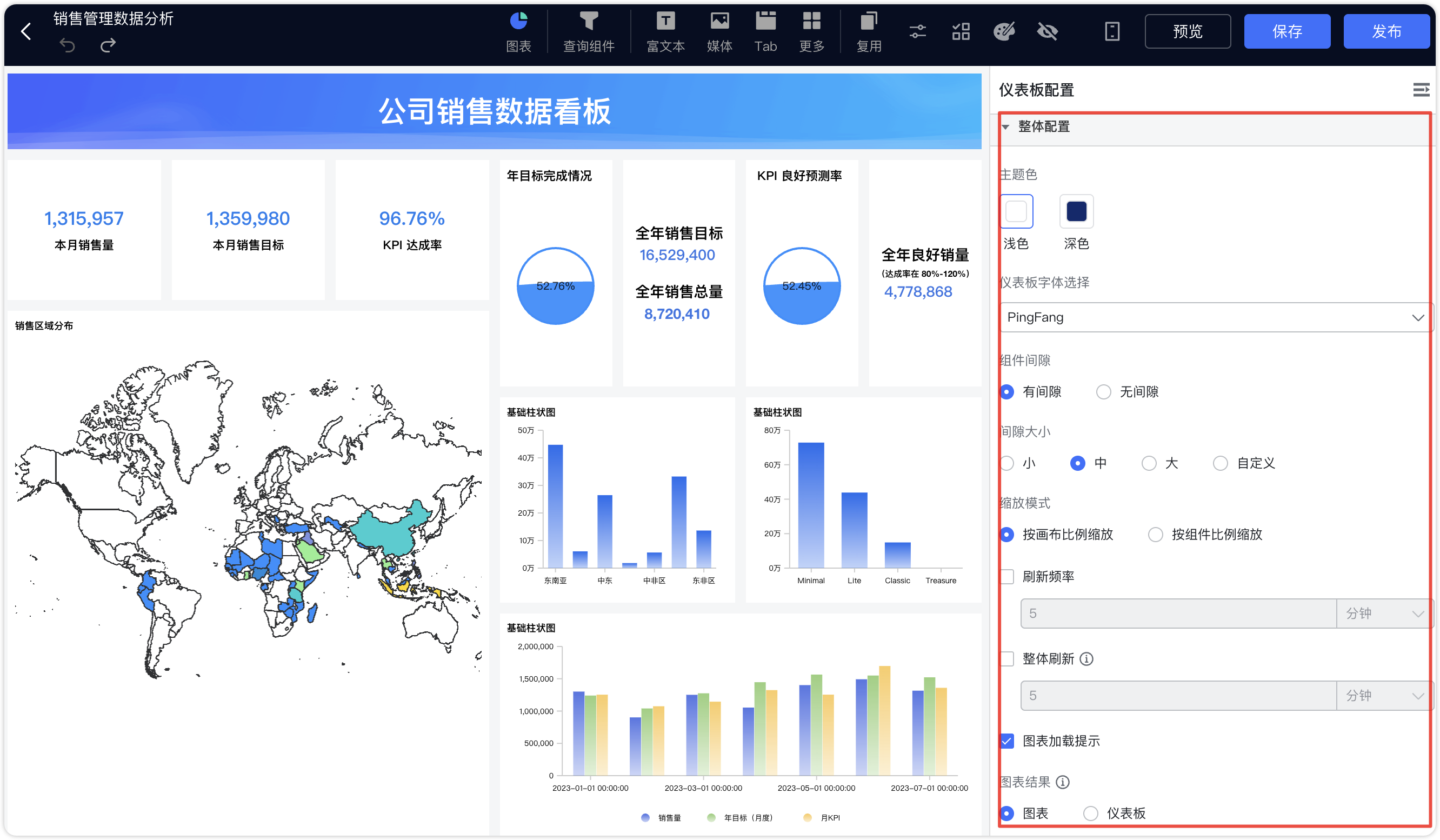The width and height of the screenshot is (1440, 840).
Task: Select 无间隙 radio option
Action: point(1103,392)
